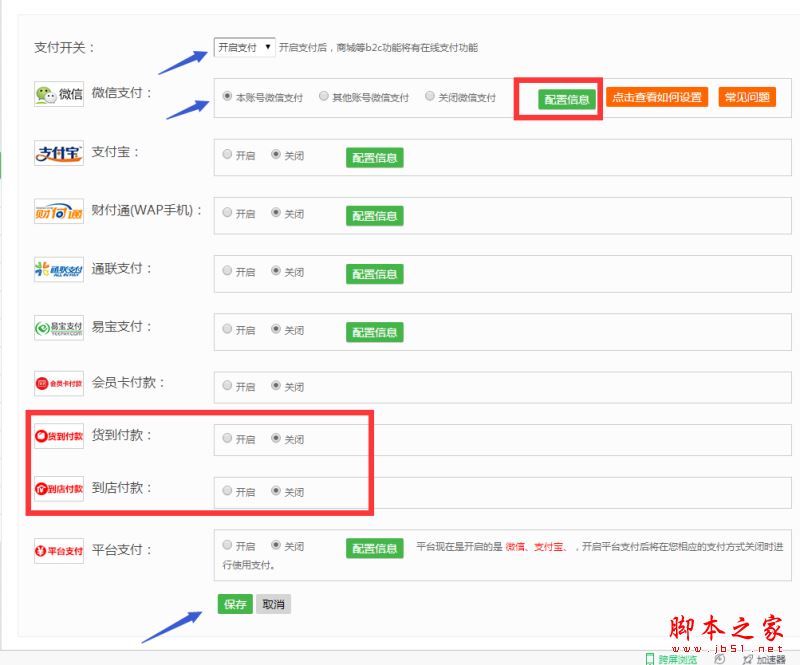Click the 支付开关 label text
This screenshot has width=800, height=665.
tap(64, 47)
